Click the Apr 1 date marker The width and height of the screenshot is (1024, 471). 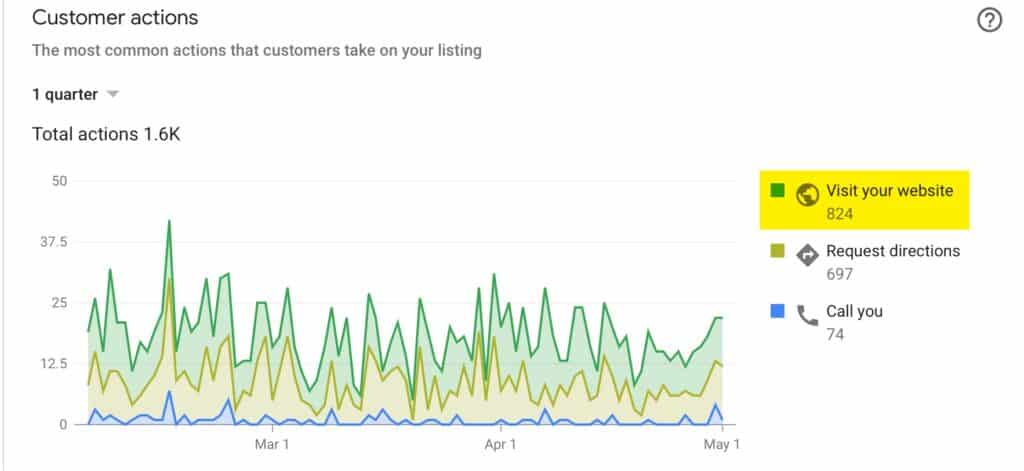(x=499, y=442)
